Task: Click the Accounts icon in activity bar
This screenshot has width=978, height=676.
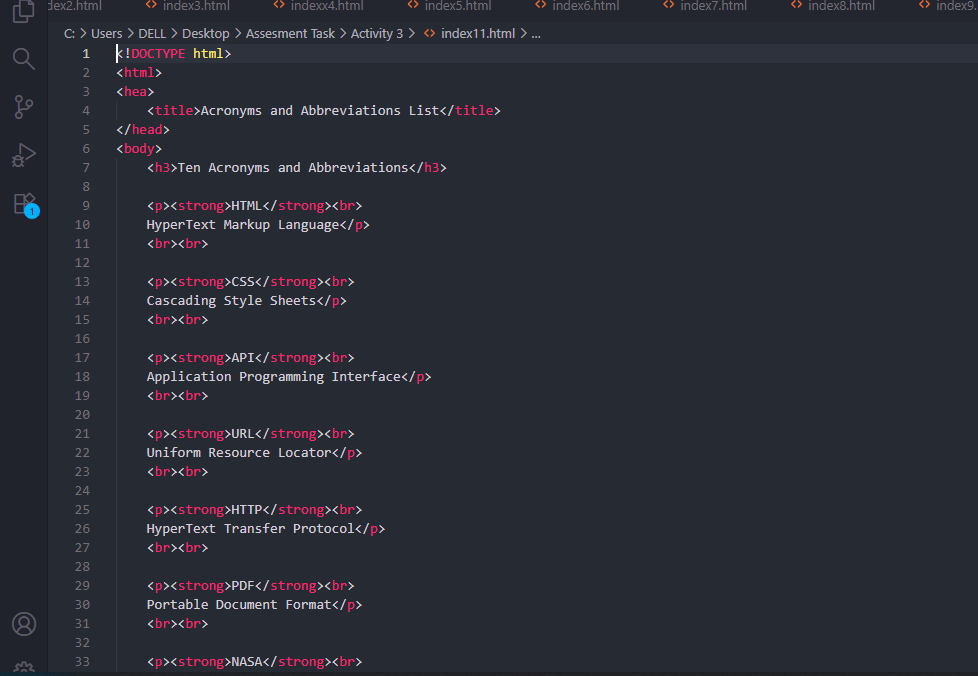Action: 24,624
